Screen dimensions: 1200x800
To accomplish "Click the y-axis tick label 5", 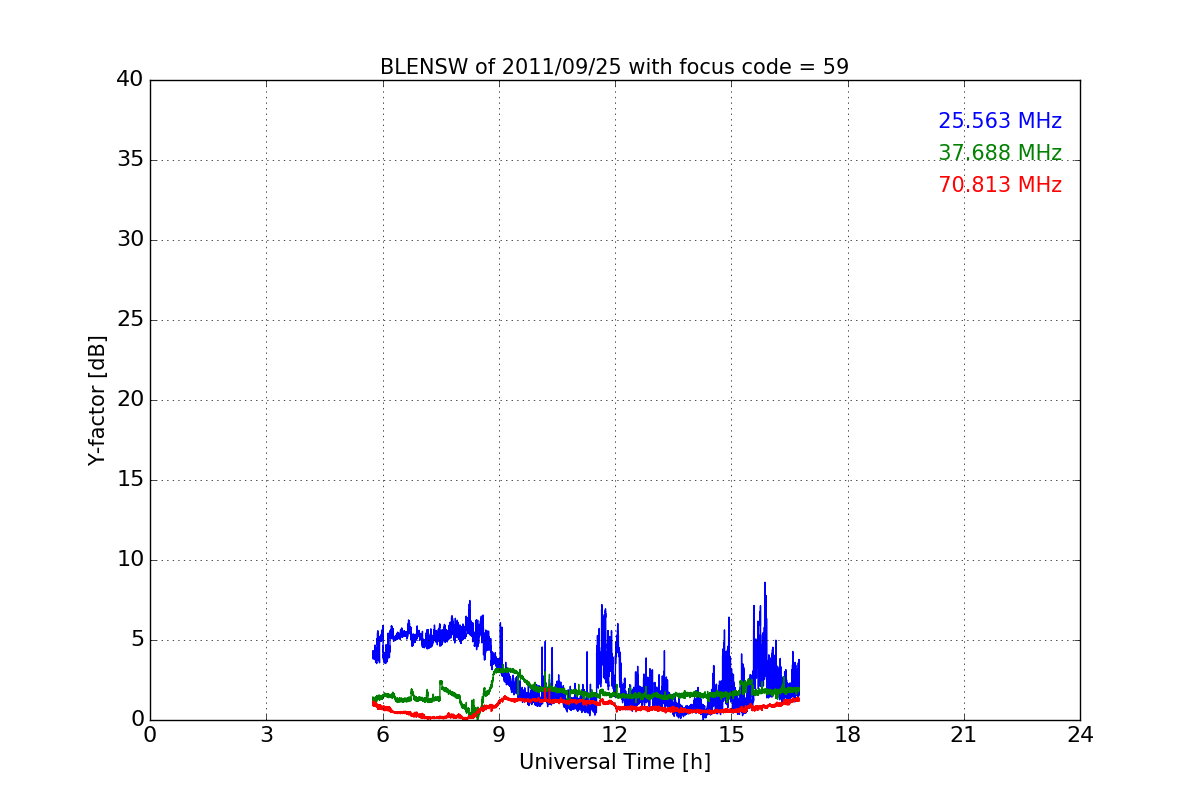I will (137, 640).
